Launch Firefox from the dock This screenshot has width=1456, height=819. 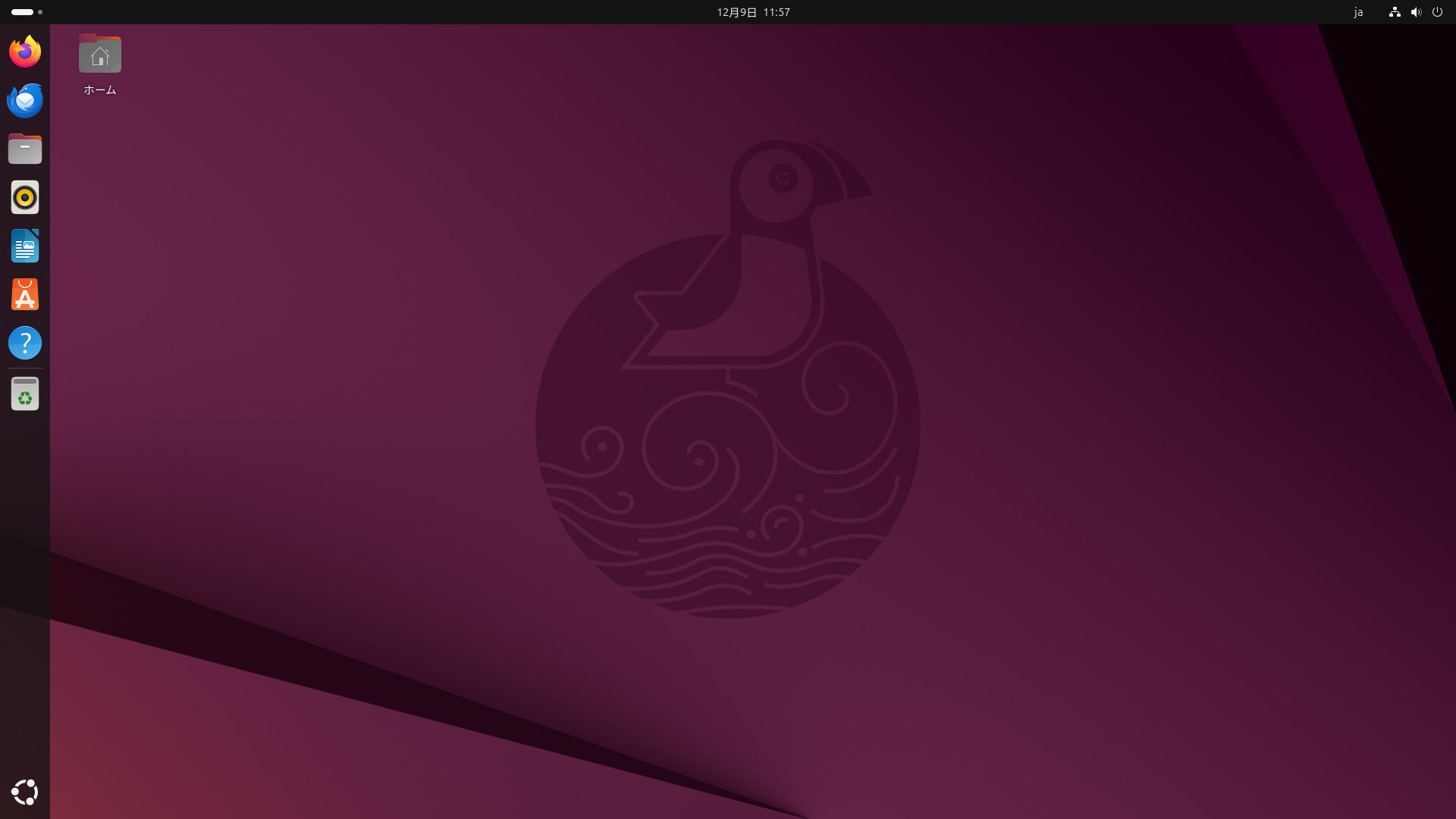click(x=25, y=51)
